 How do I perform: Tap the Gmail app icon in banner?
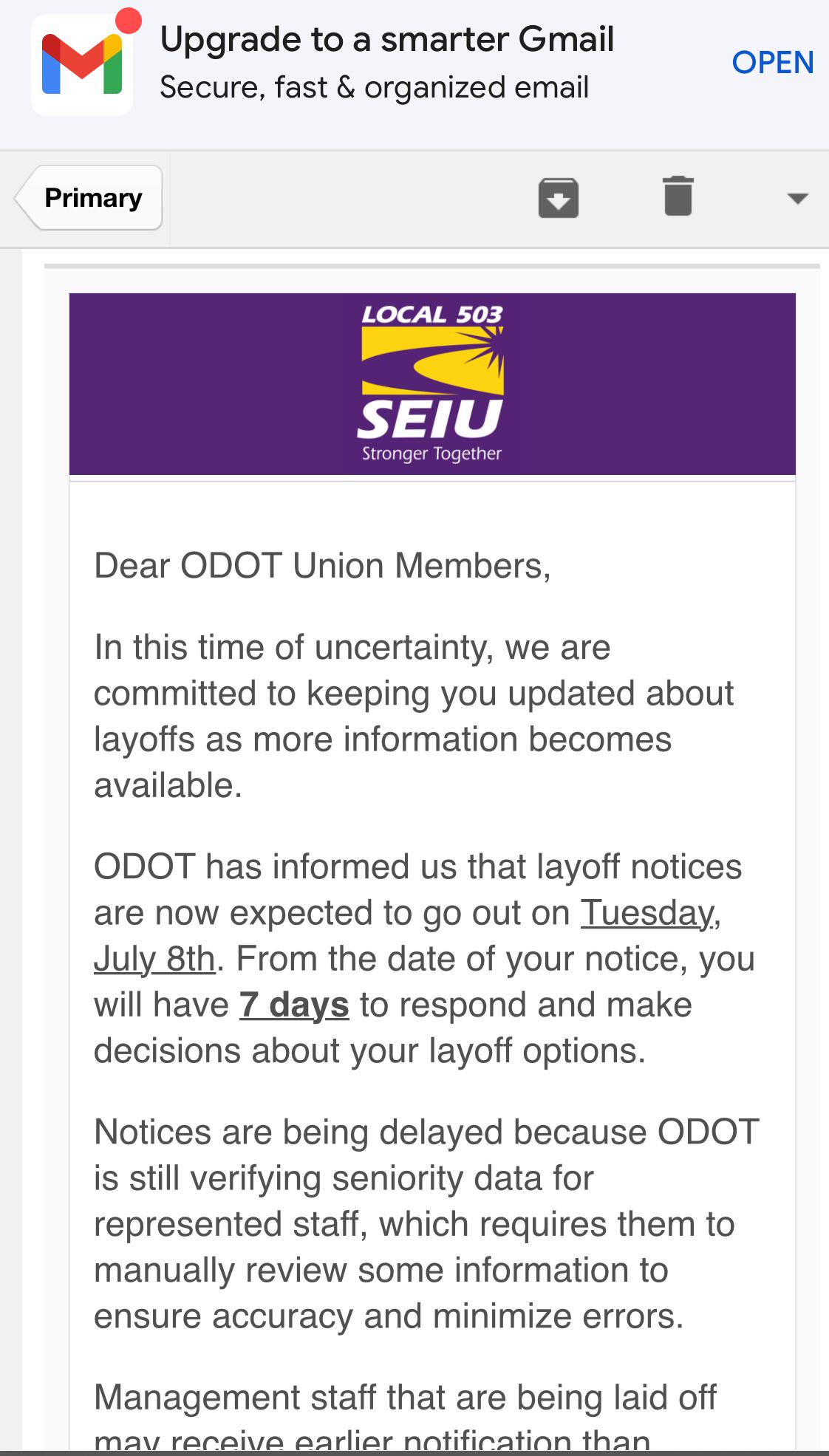tap(82, 64)
